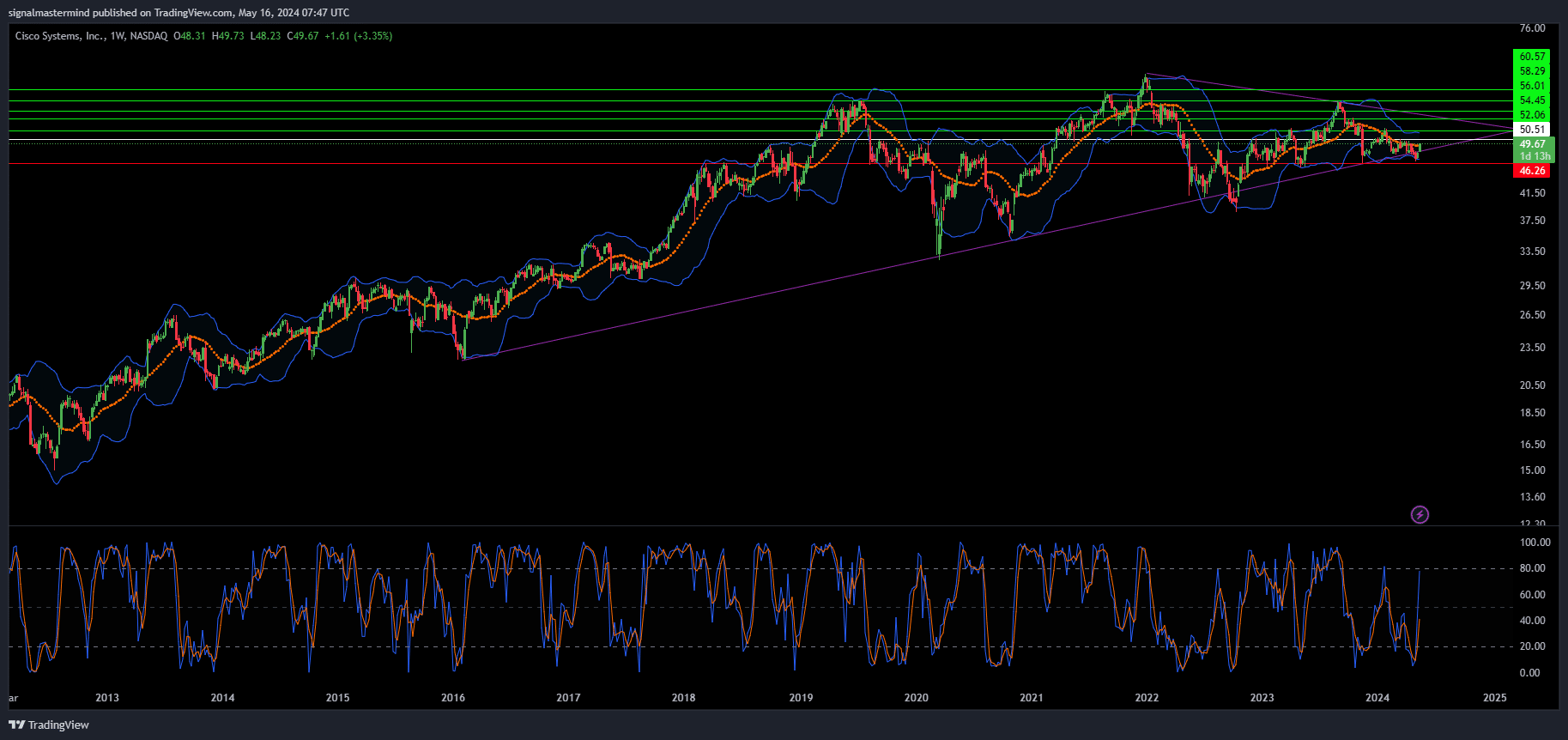
Task: Click the 20.50 price axis value
Action: click(1532, 385)
